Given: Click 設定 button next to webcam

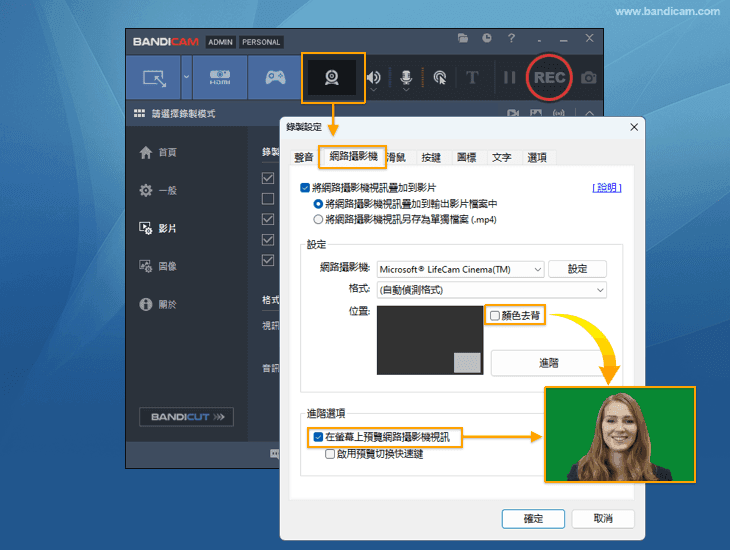Looking at the screenshot, I should point(577,269).
